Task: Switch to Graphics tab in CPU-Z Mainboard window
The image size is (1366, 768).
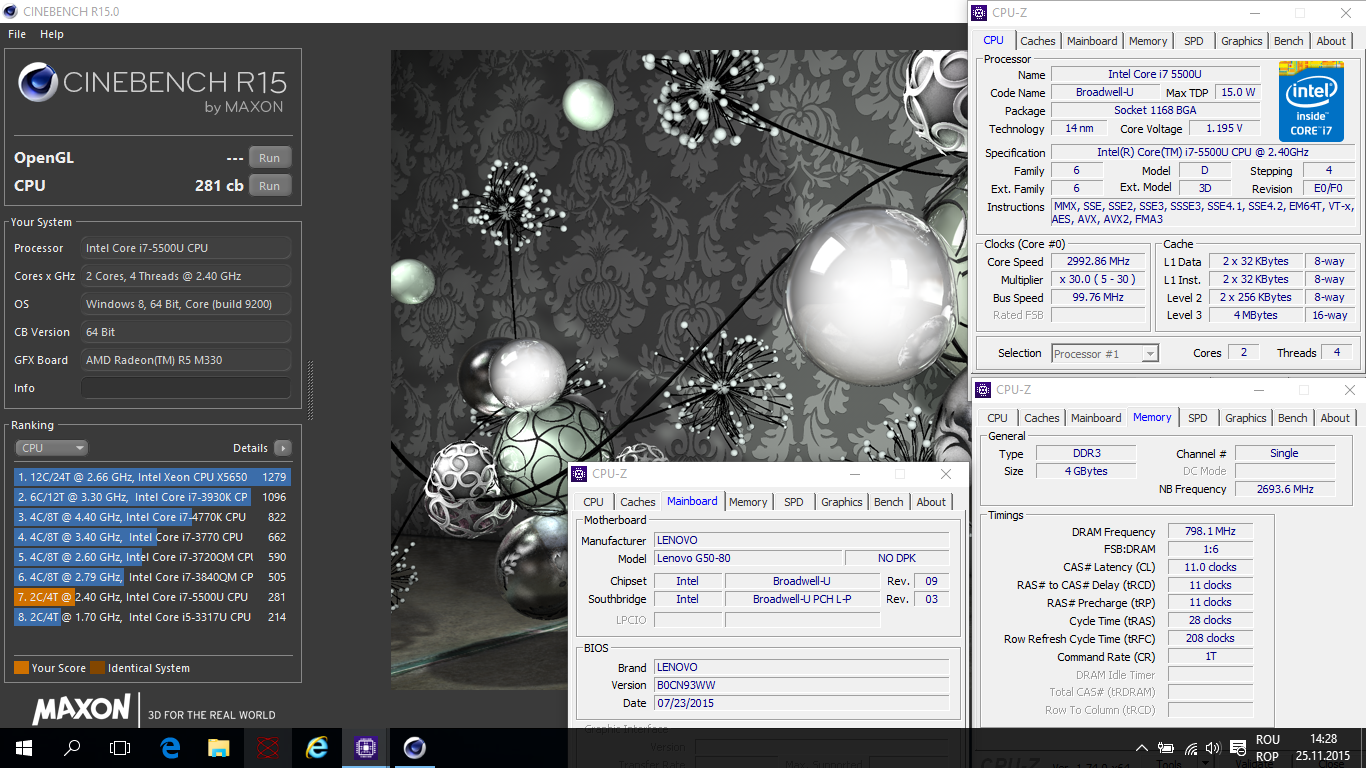Action: pyautogui.click(x=841, y=502)
